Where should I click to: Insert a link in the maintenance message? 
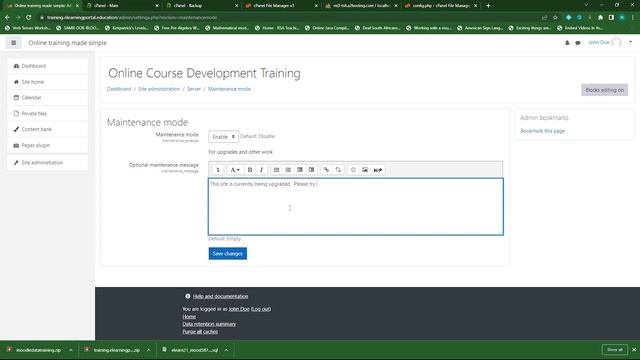[327, 170]
